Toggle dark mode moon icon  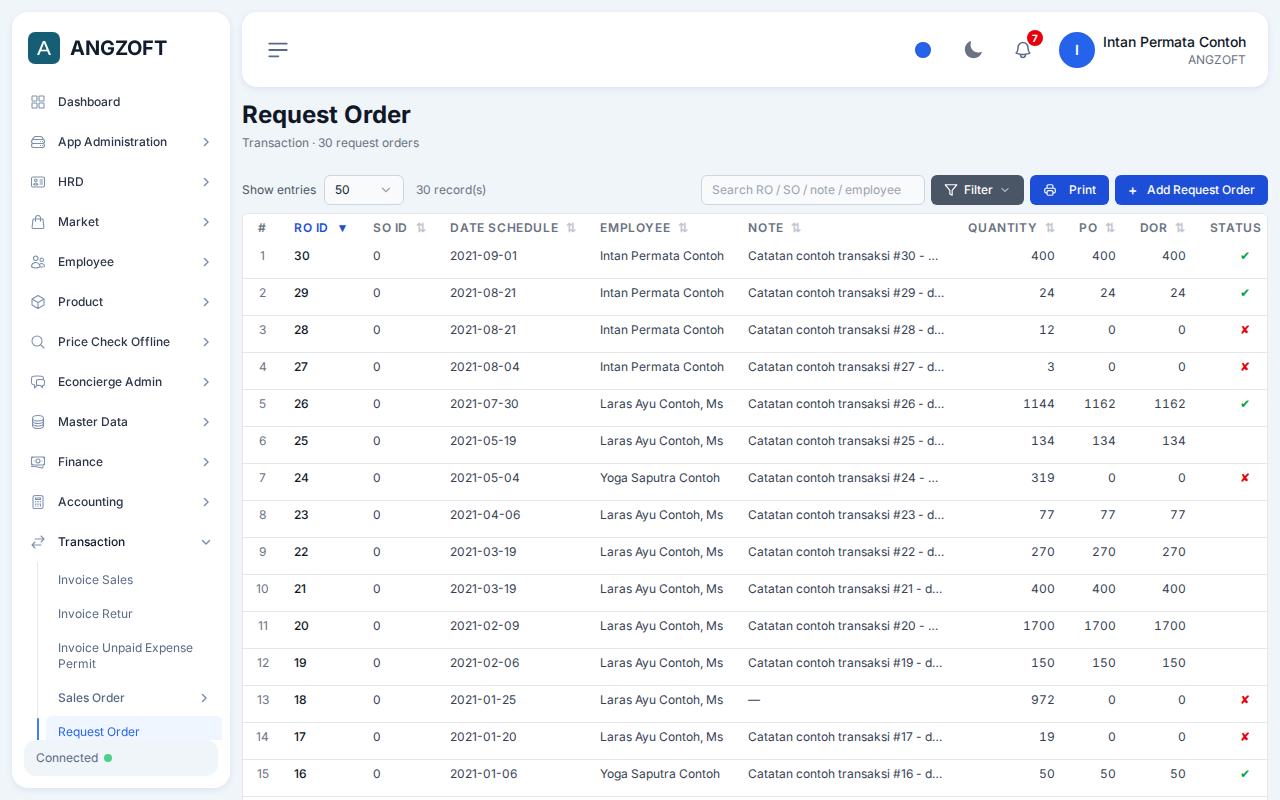click(x=973, y=50)
